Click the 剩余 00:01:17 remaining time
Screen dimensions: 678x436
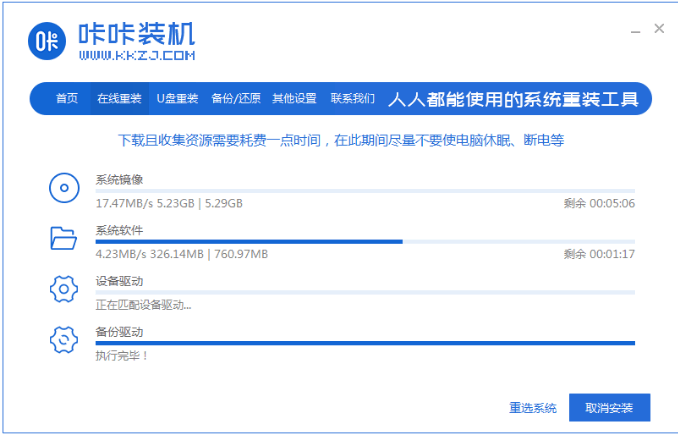pos(599,254)
